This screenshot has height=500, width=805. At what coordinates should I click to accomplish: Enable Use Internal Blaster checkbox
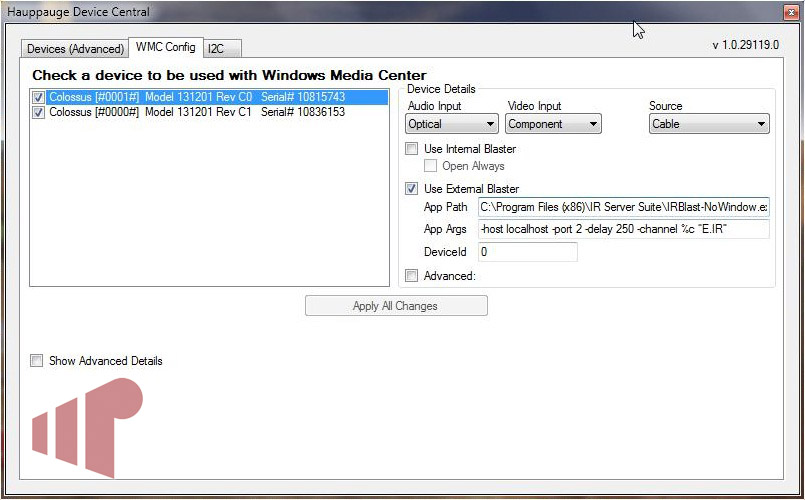click(x=411, y=149)
